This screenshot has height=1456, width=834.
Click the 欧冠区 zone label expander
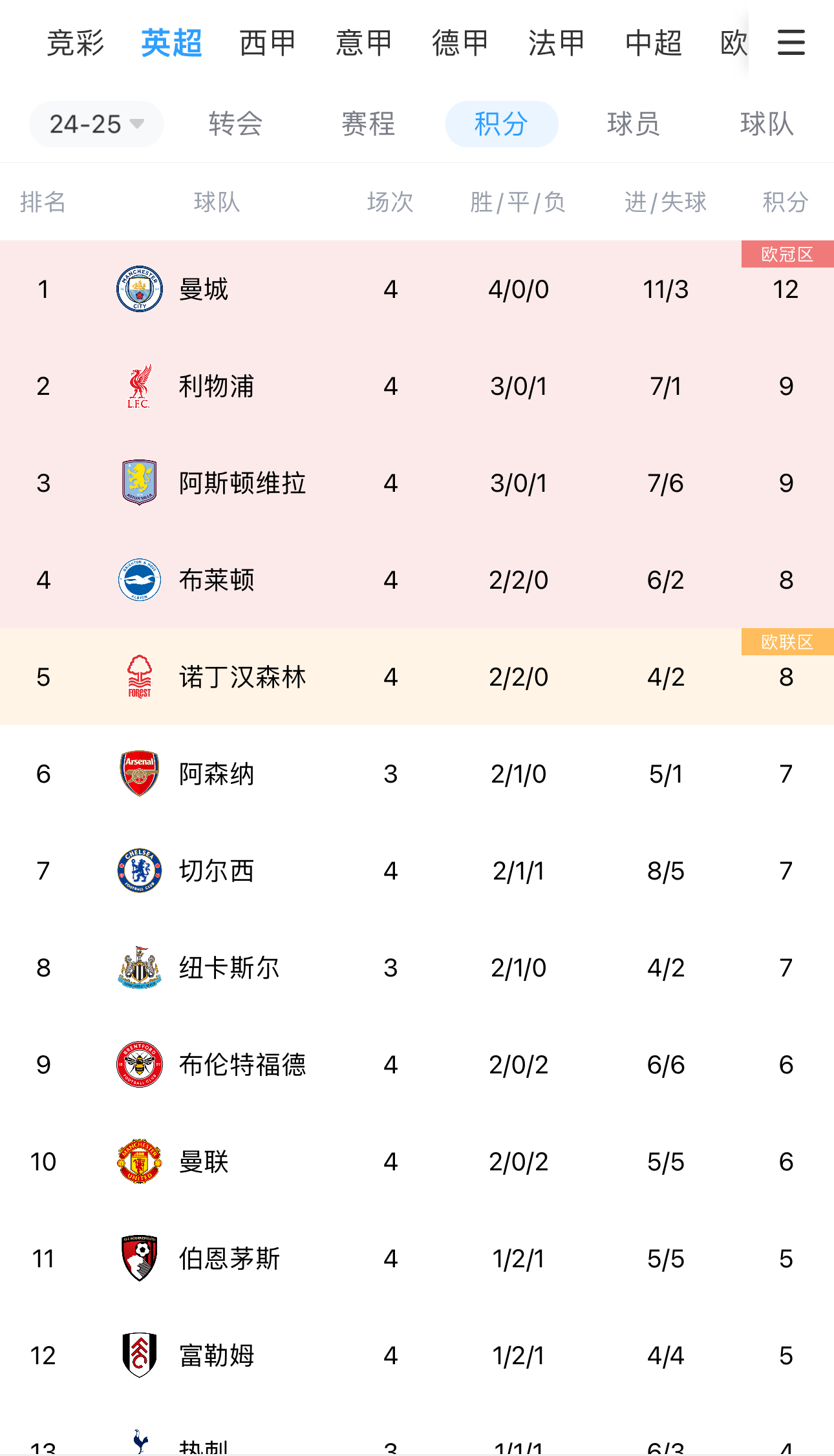click(x=786, y=254)
